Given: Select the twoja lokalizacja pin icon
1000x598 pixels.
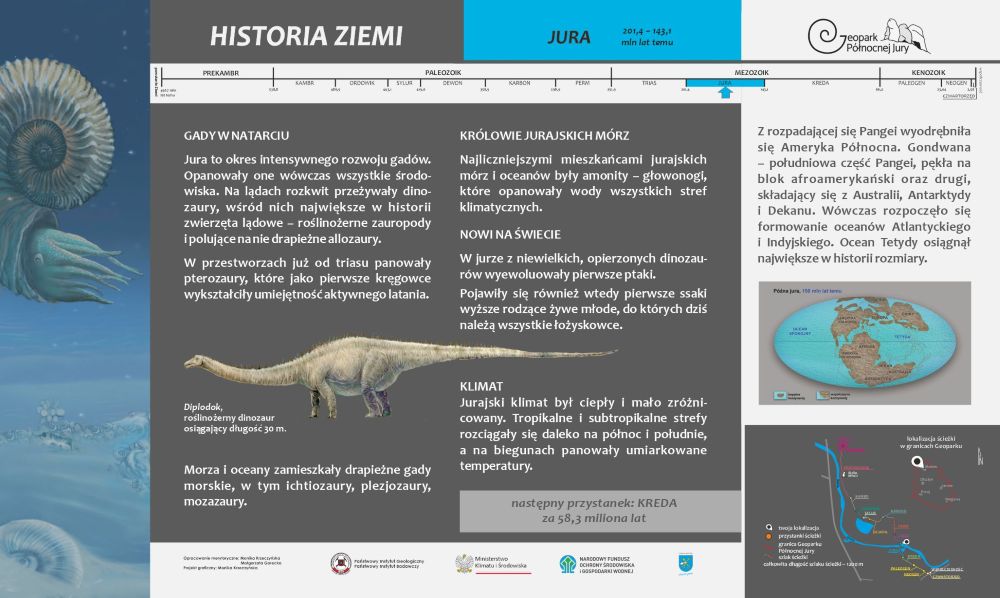Looking at the screenshot, I should point(768,526).
